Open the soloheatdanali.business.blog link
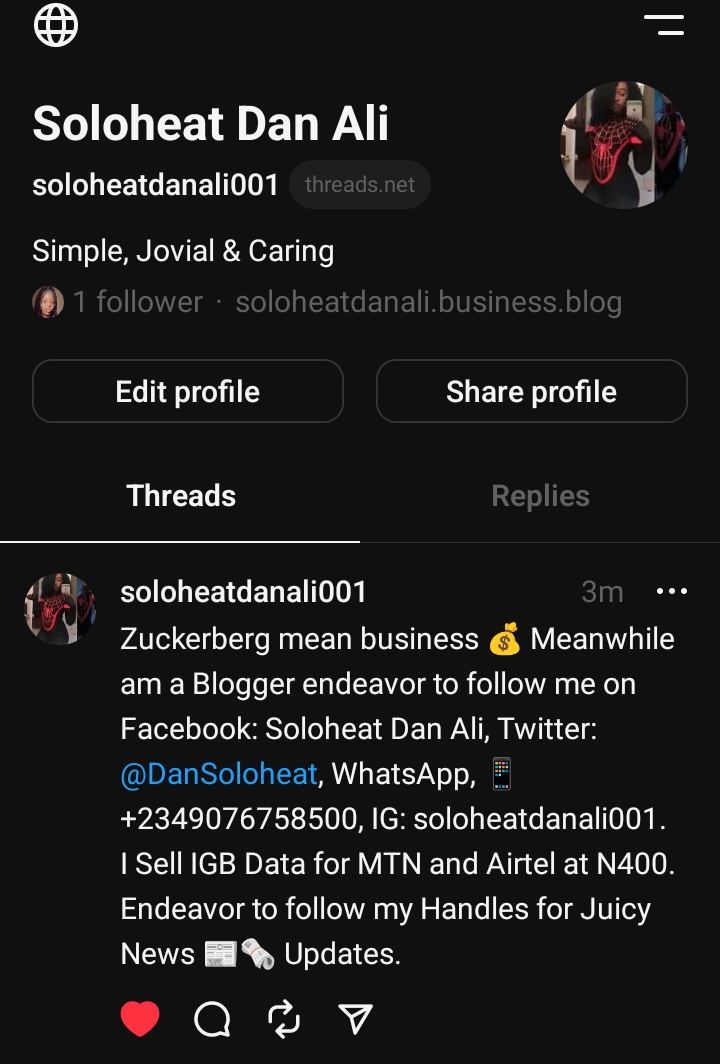720x1064 pixels. point(428,302)
